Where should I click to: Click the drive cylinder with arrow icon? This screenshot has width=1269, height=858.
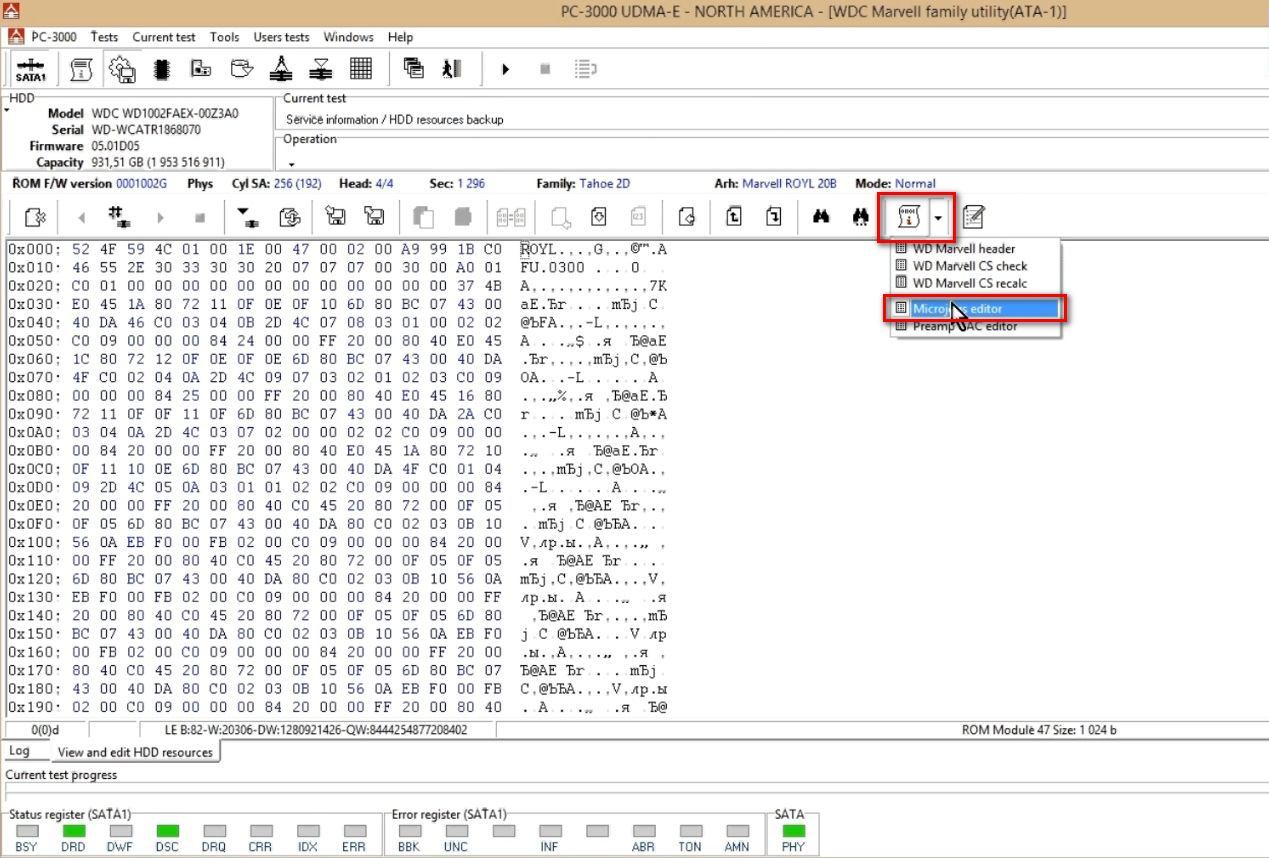241,69
